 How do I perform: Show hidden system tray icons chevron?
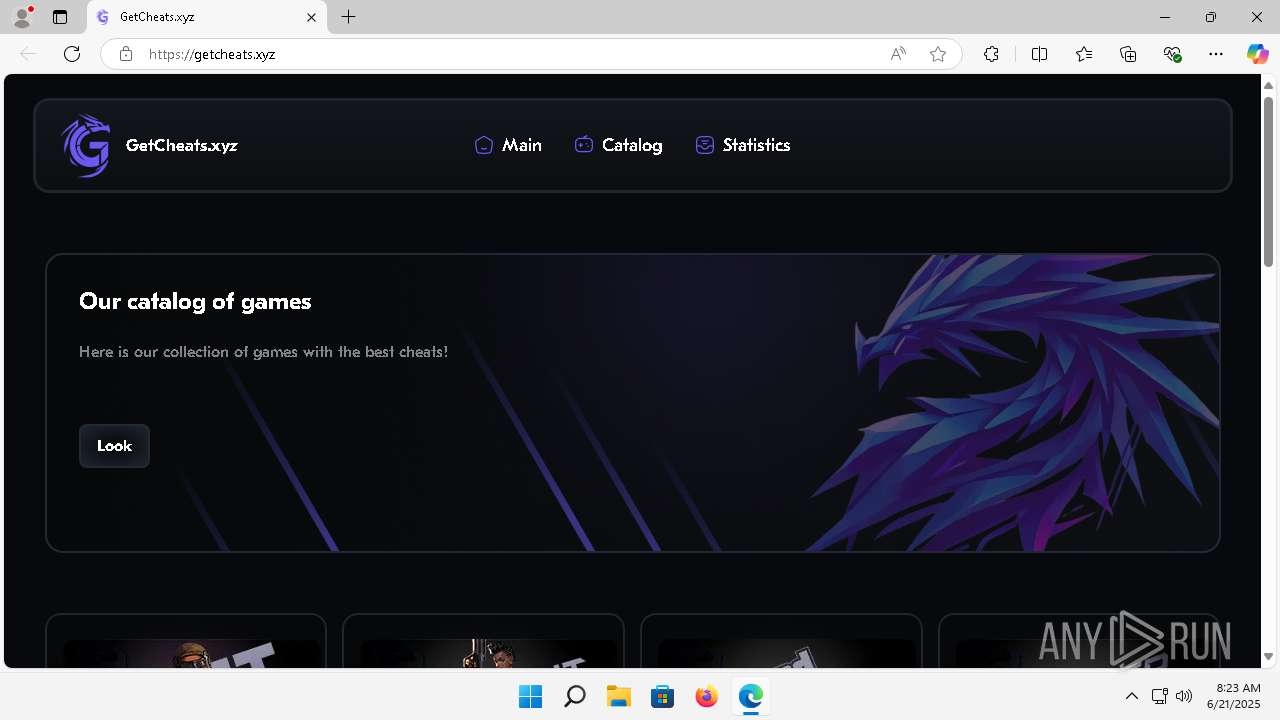coord(1132,696)
